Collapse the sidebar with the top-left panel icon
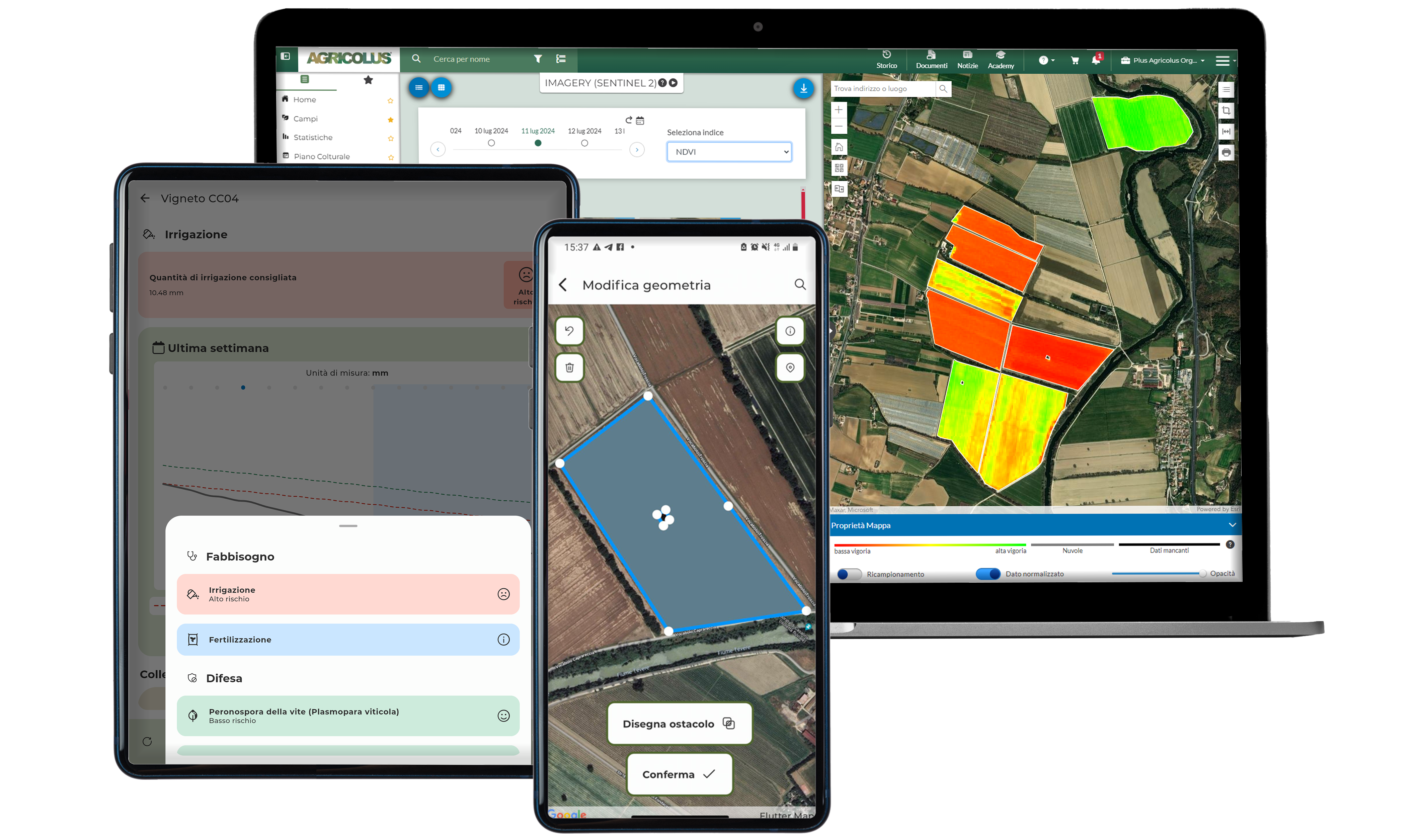This screenshot has width=1422, height=840. click(286, 56)
